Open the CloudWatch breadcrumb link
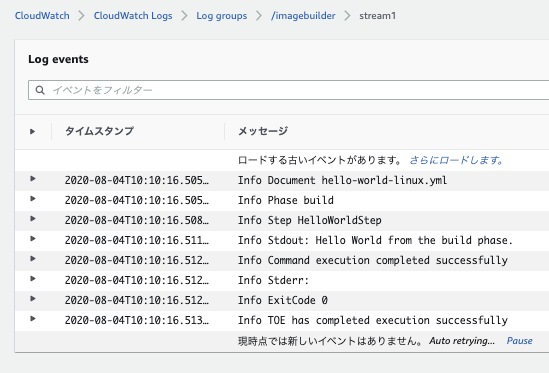Screen dimensions: 549x373 pos(42,16)
